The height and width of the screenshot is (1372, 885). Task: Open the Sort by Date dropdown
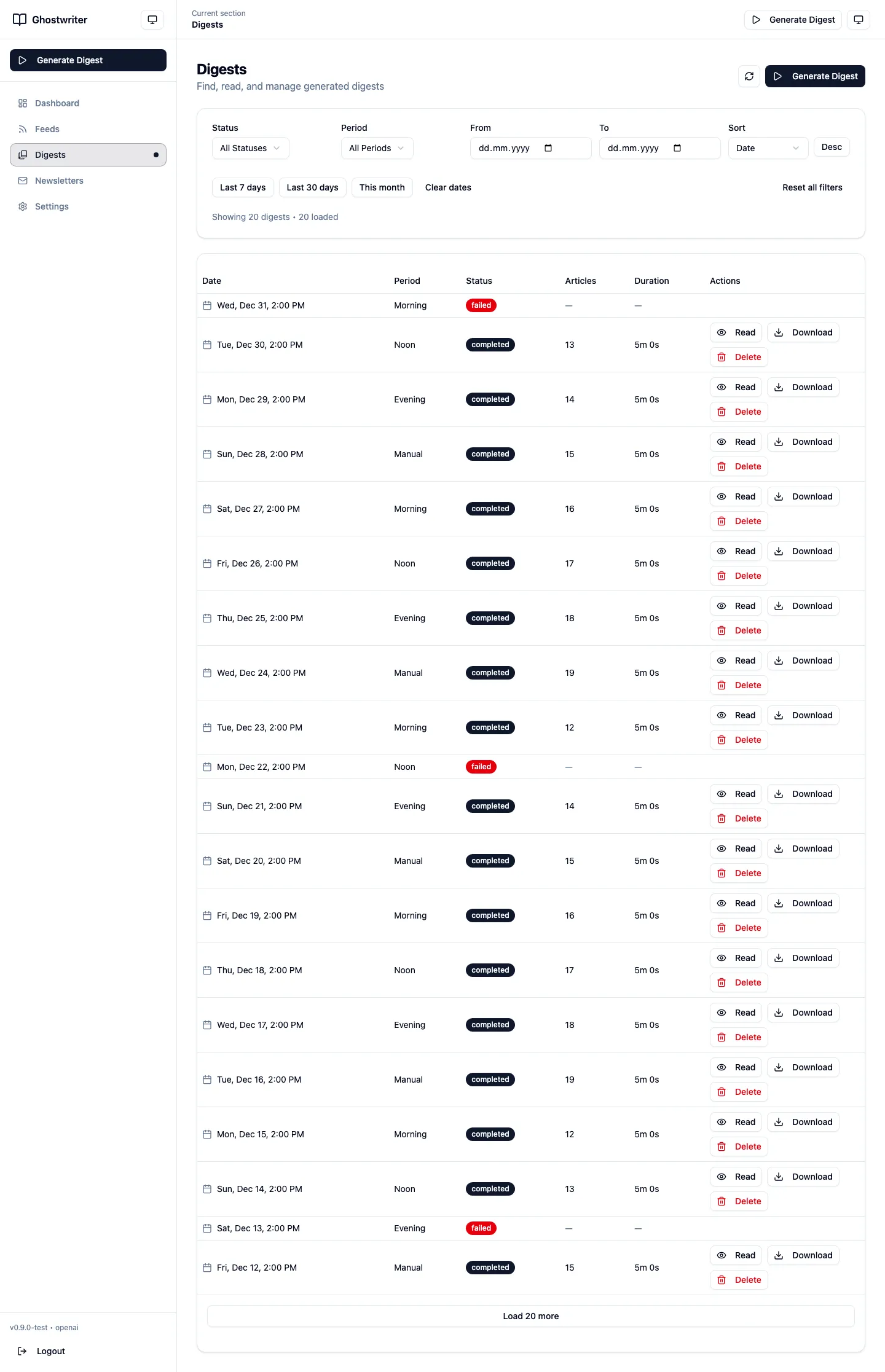click(x=768, y=148)
